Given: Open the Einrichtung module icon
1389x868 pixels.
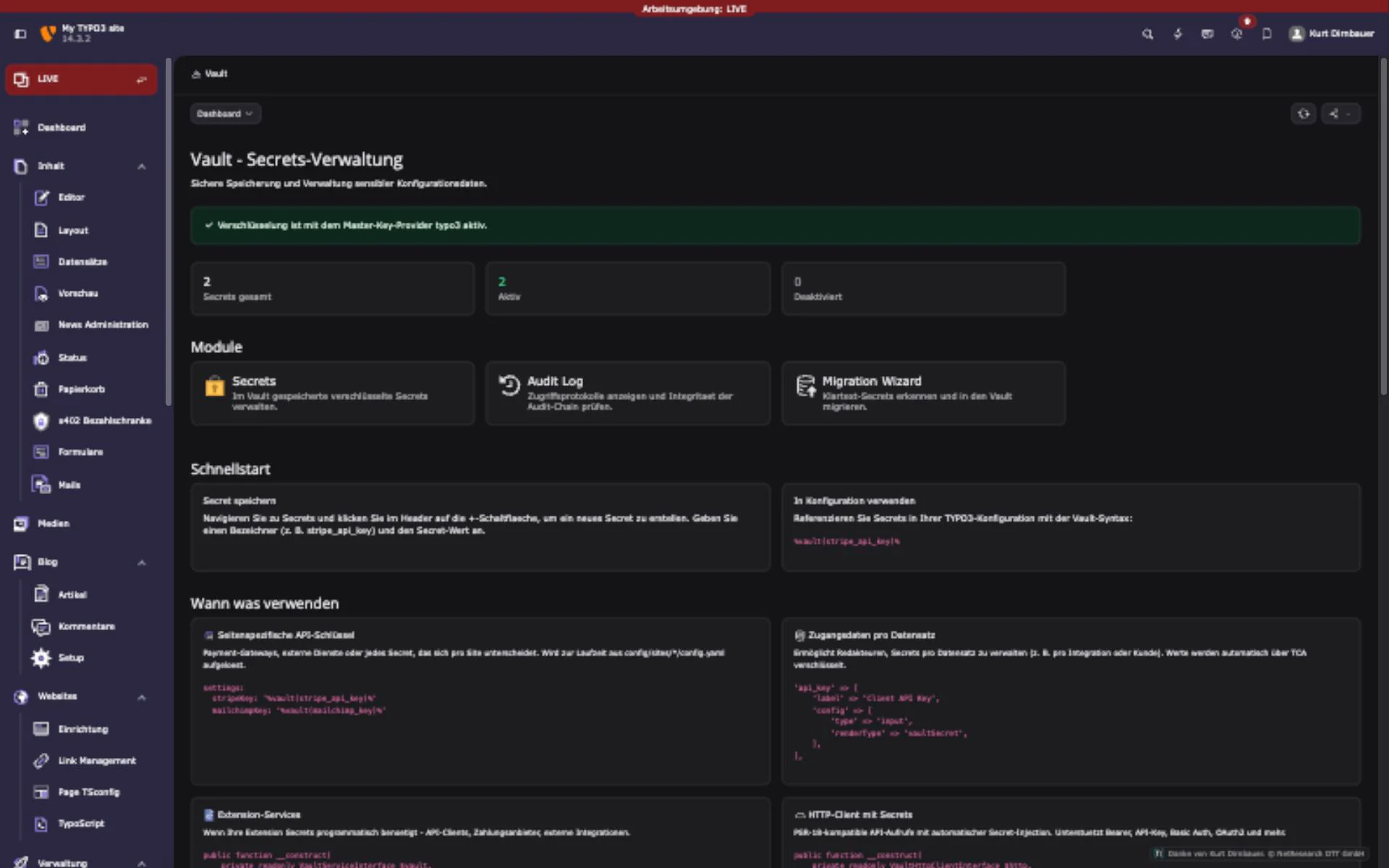Looking at the screenshot, I should coord(41,729).
